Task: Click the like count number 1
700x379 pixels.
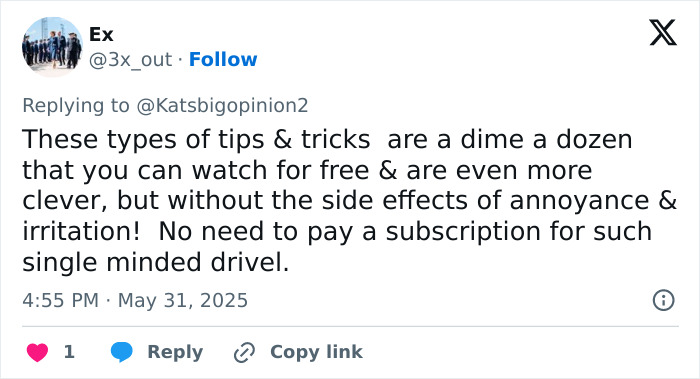Action: tap(69, 352)
